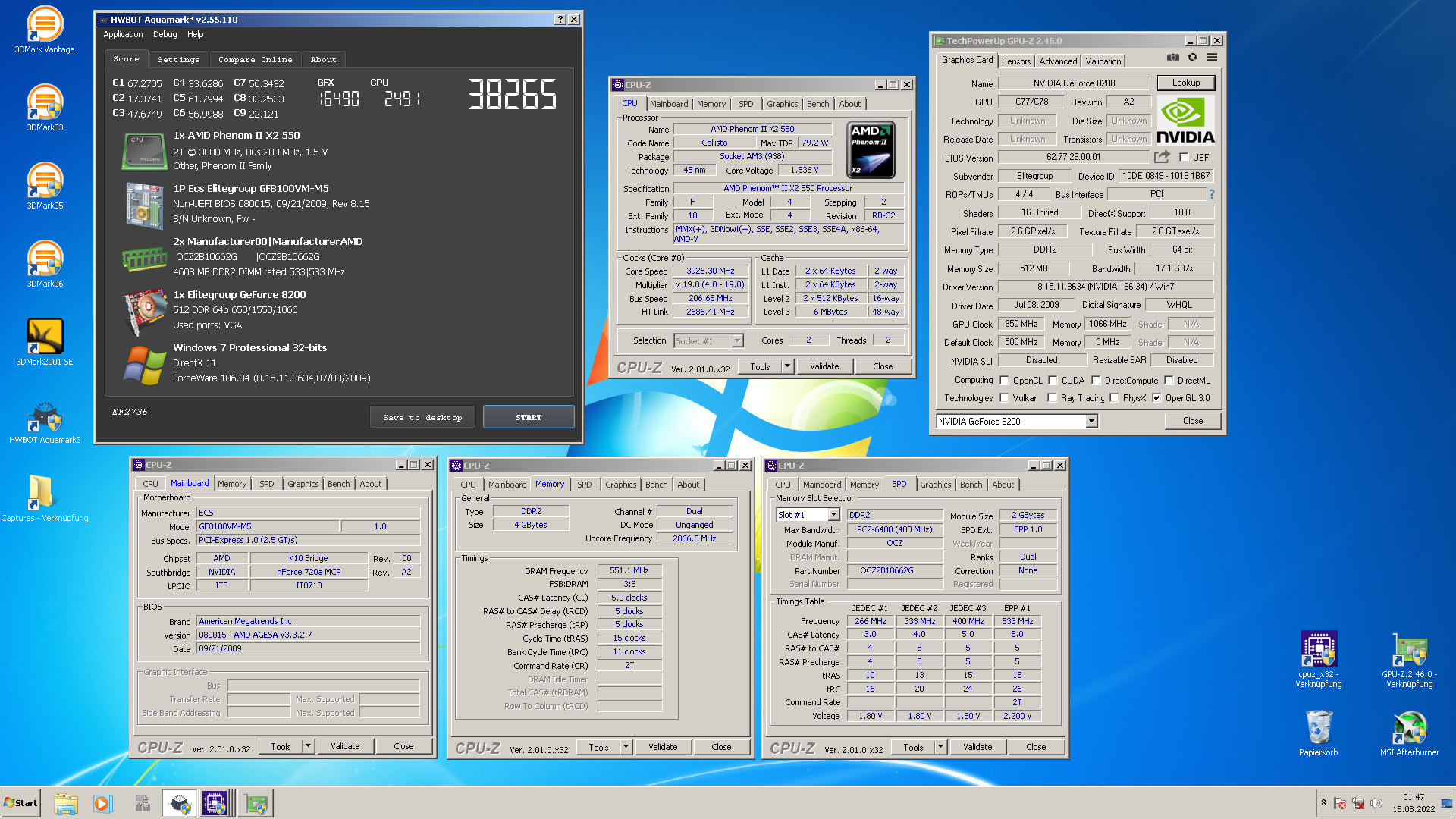The image size is (1456, 819).
Task: Switch to Compare Online tab in Aquamark
Action: (x=256, y=59)
